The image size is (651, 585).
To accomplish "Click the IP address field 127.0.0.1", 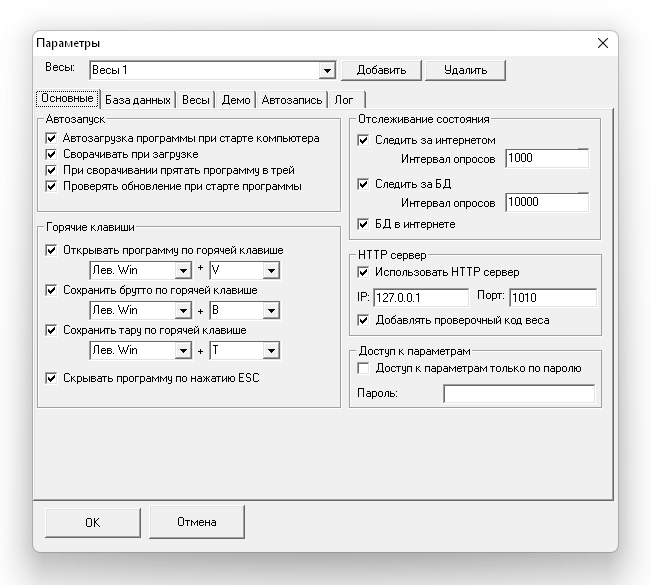I will [420, 298].
